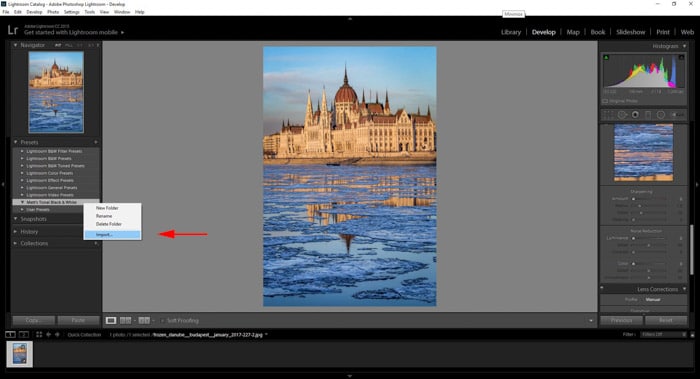700x379 pixels.
Task: Toggle the Soft Proofing checkbox
Action: [162, 321]
